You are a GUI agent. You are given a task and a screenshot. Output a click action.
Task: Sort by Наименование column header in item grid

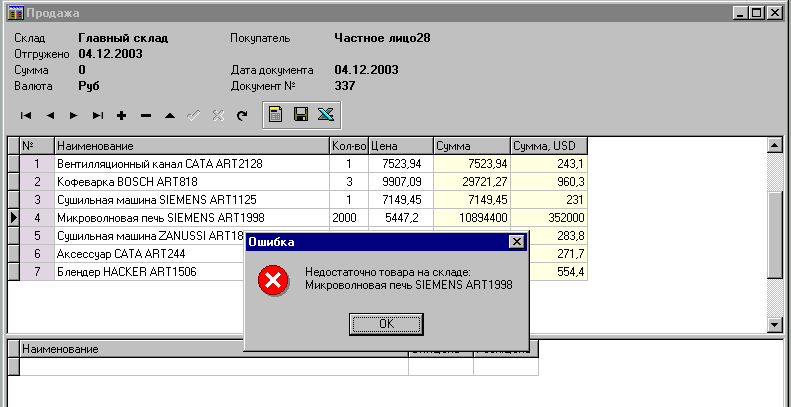[192, 146]
